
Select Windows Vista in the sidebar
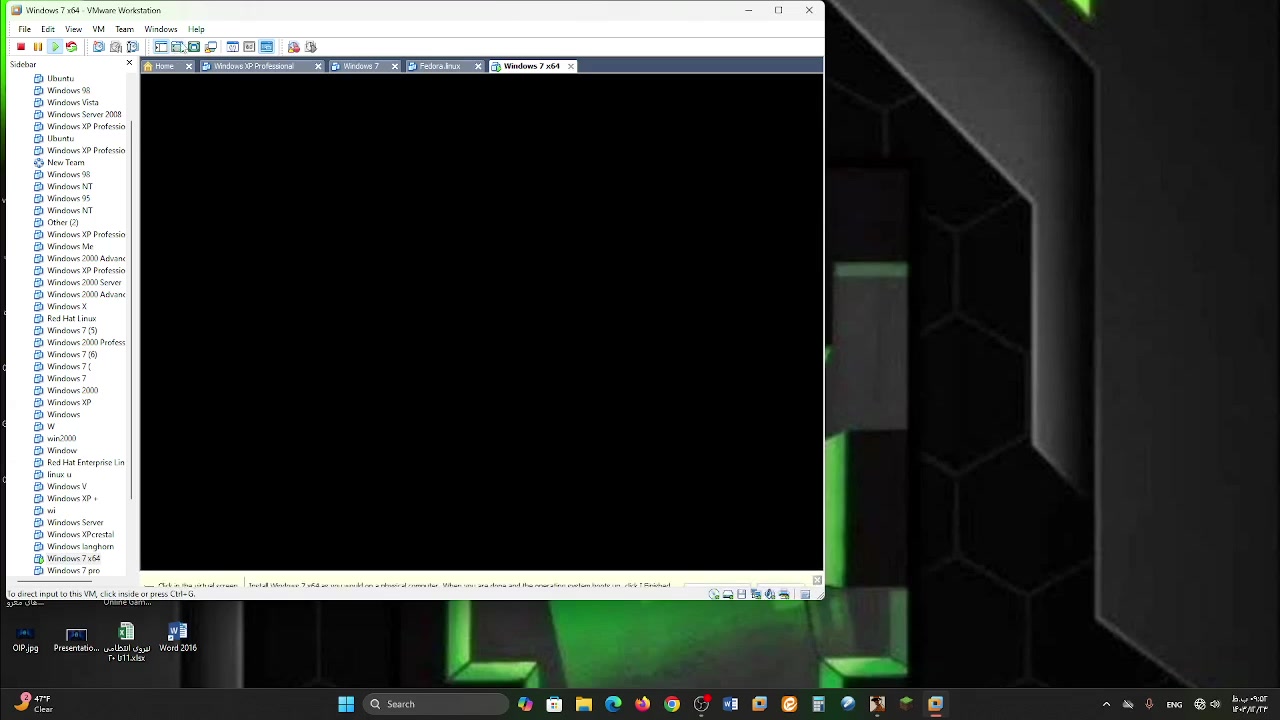point(72,102)
